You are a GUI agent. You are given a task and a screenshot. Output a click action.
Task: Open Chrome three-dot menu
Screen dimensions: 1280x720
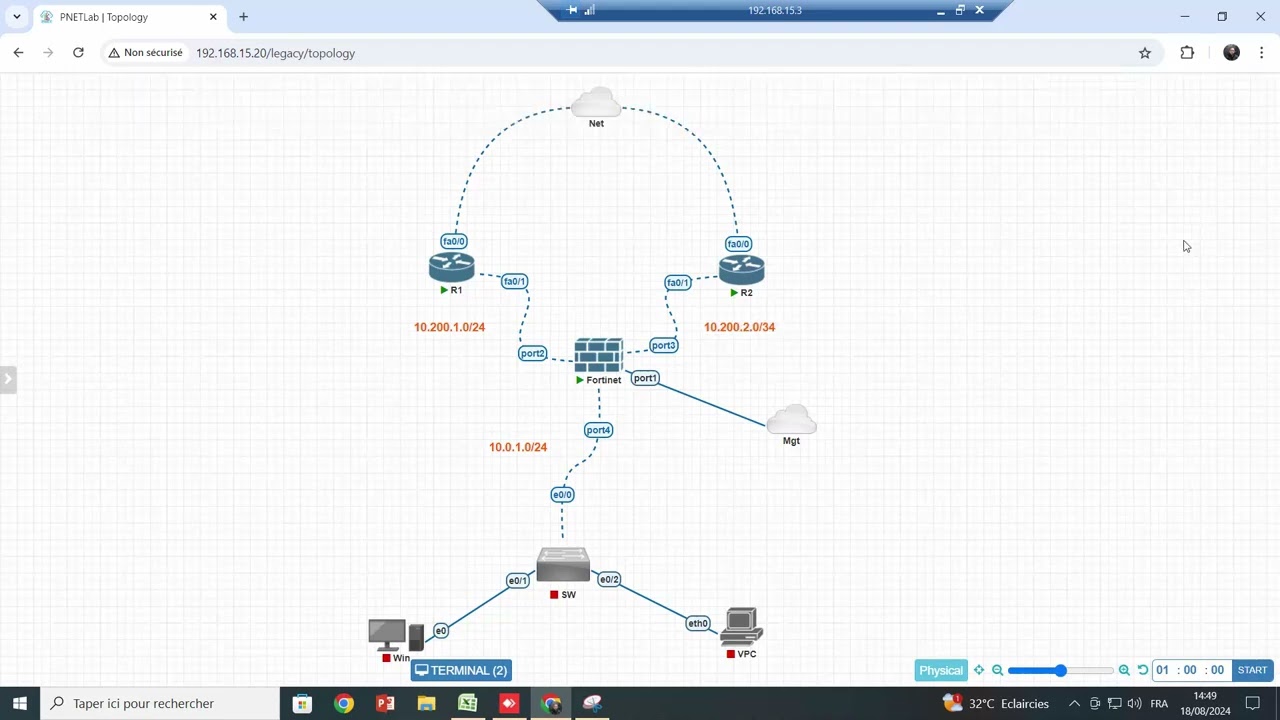click(1261, 53)
